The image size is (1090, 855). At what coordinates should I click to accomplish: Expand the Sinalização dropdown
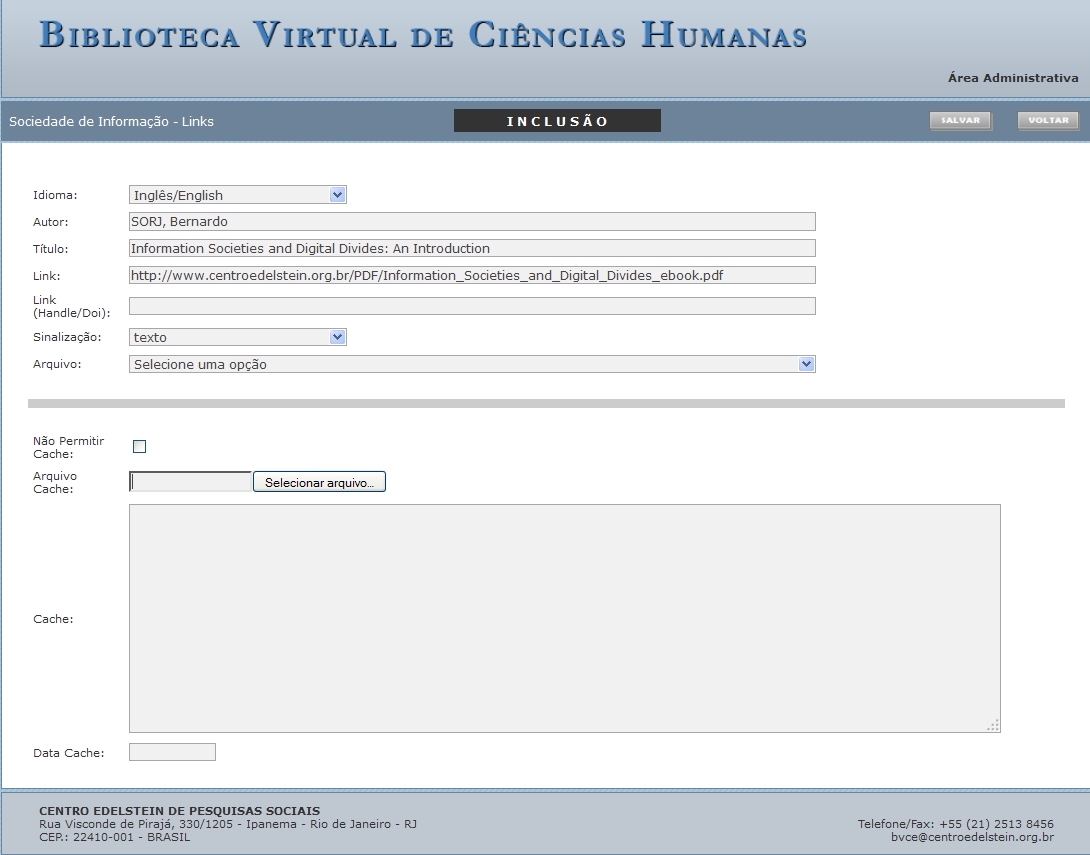[x=237, y=337]
